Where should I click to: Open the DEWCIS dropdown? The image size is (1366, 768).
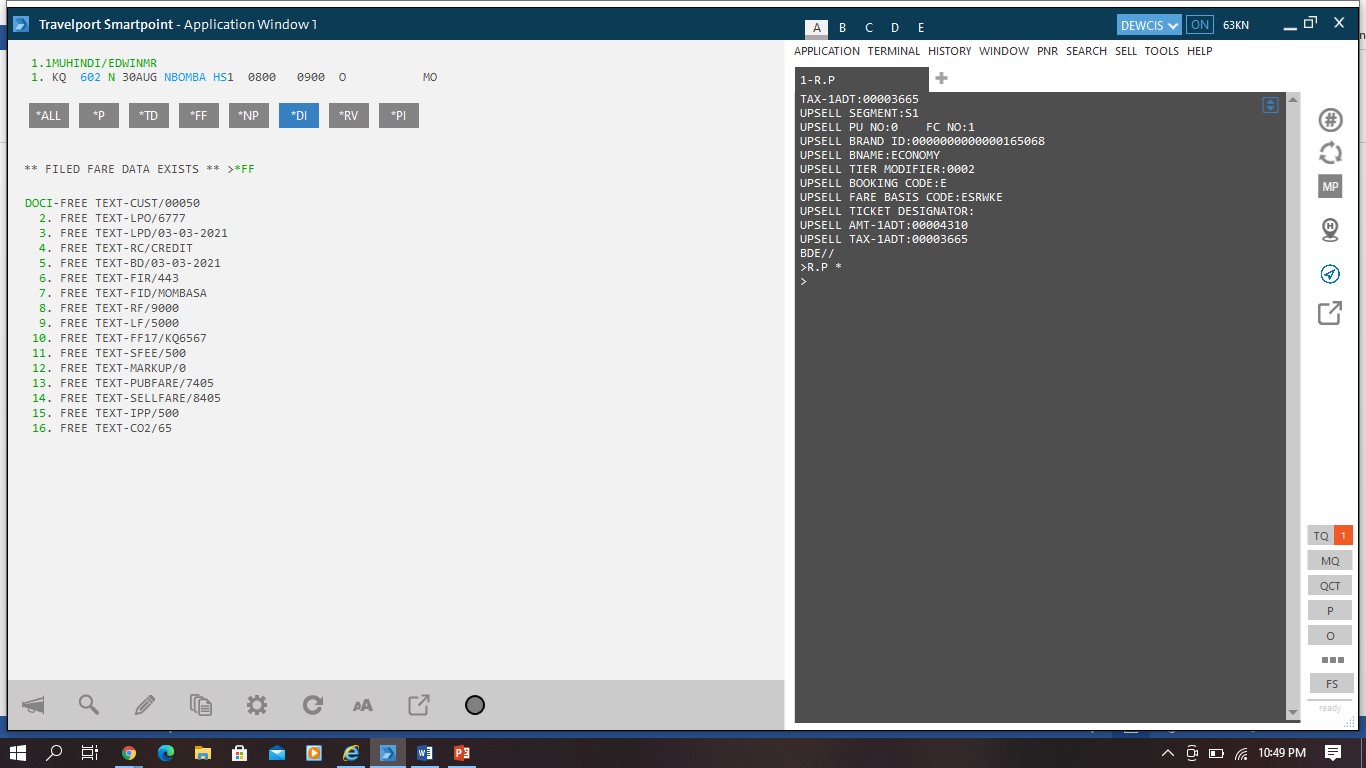(1149, 25)
